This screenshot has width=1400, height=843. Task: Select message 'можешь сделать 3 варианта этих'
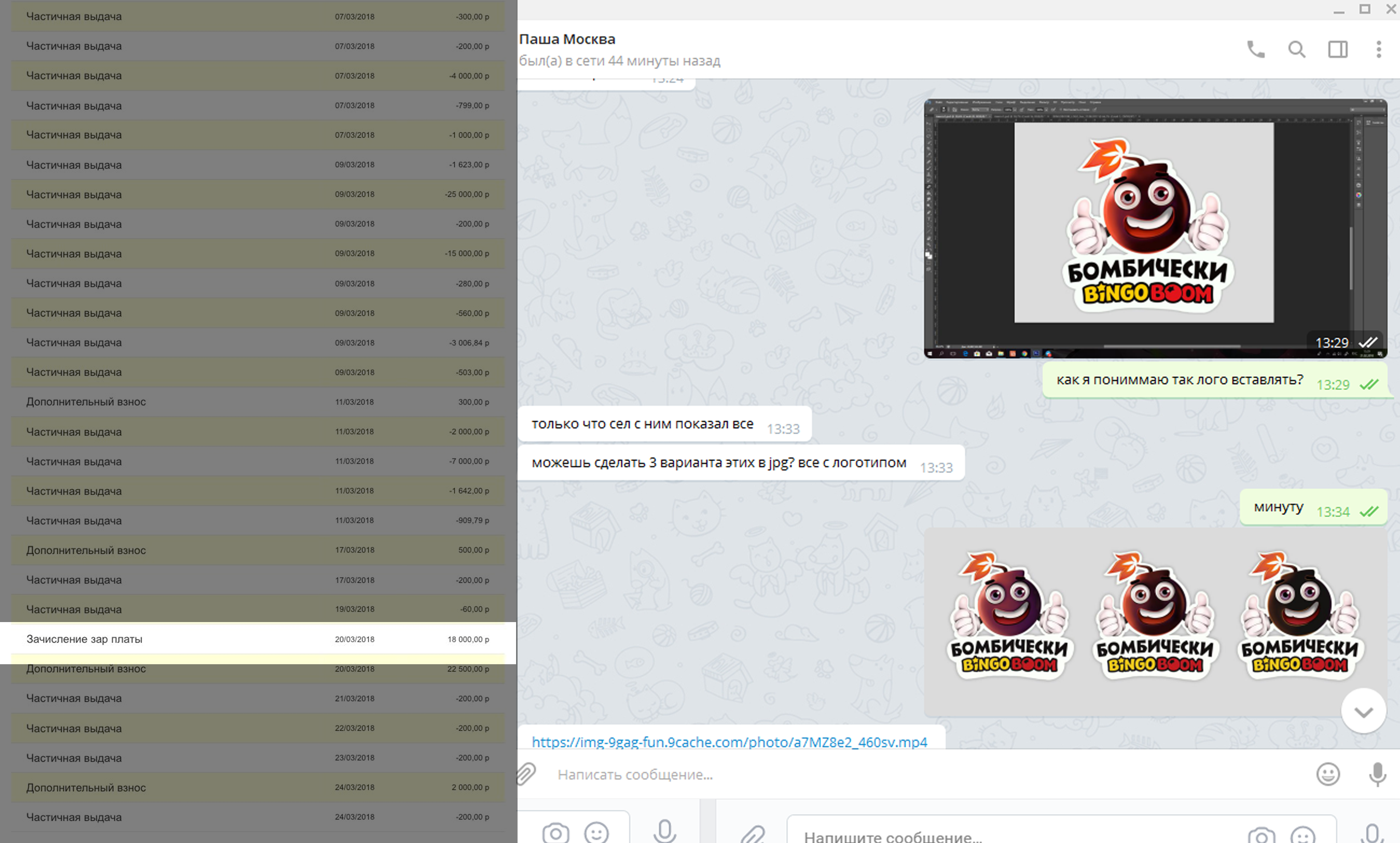(719, 463)
